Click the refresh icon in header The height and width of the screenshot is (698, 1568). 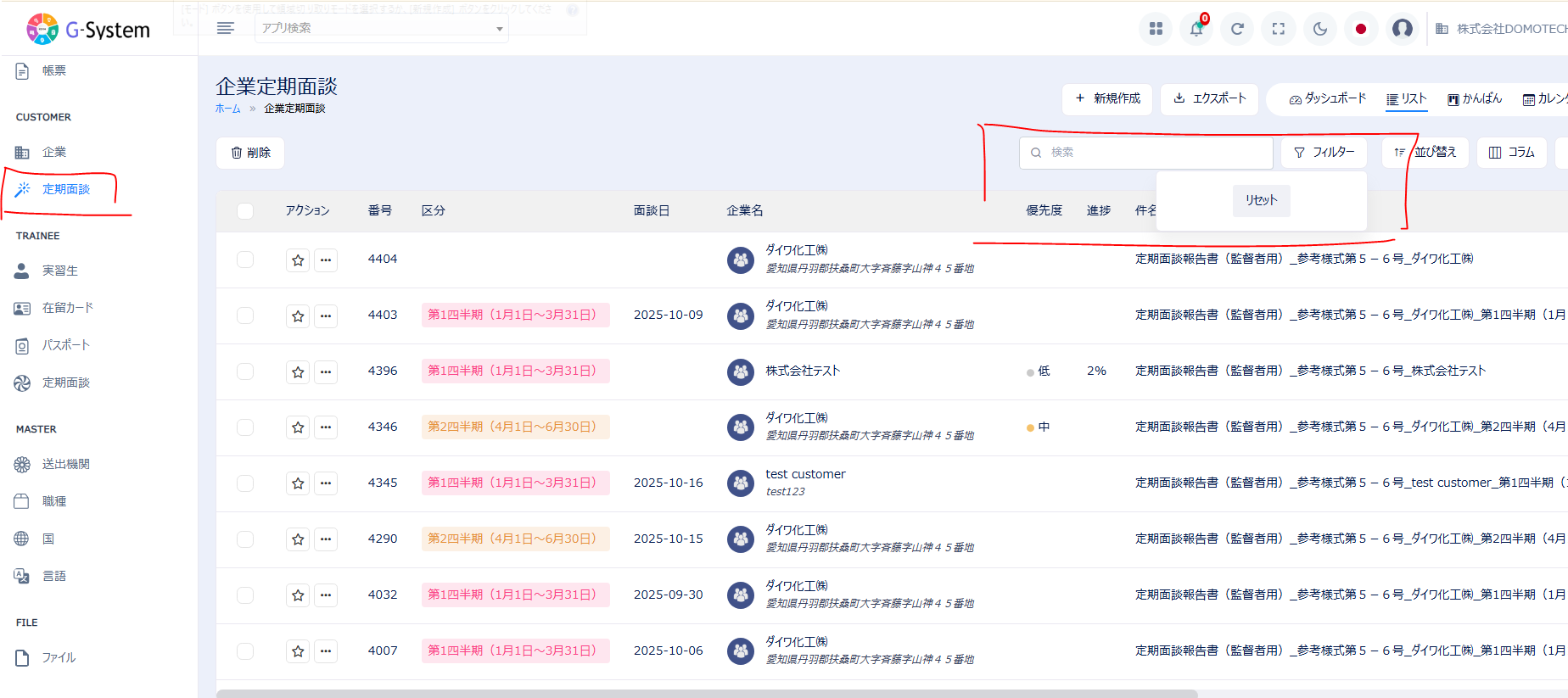pos(1237,29)
